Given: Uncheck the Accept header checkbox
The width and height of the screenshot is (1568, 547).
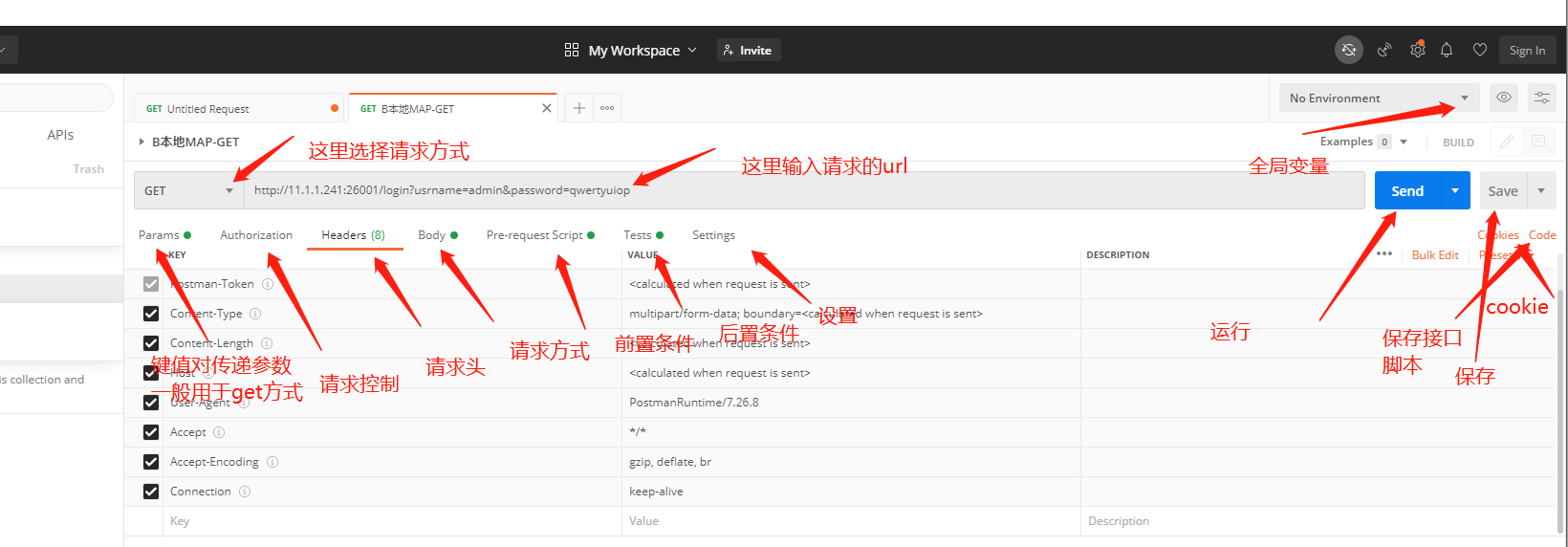Looking at the screenshot, I should (x=151, y=432).
